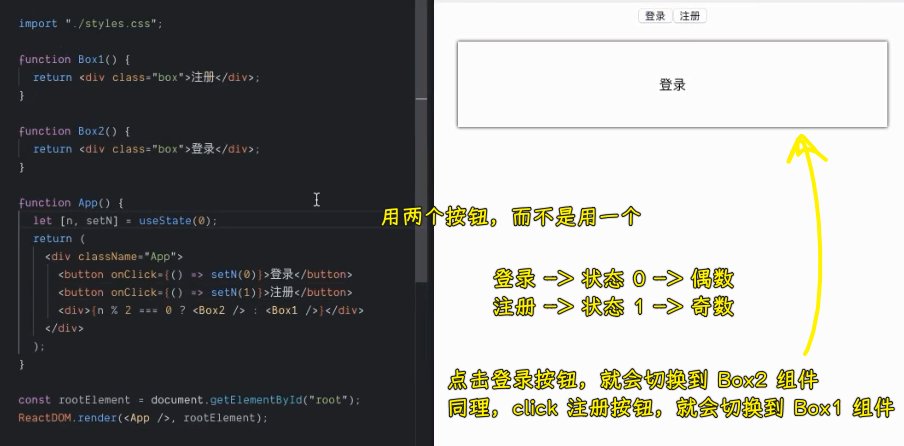Click the 登录 button in the preview
The image size is (904, 446).
point(655,16)
